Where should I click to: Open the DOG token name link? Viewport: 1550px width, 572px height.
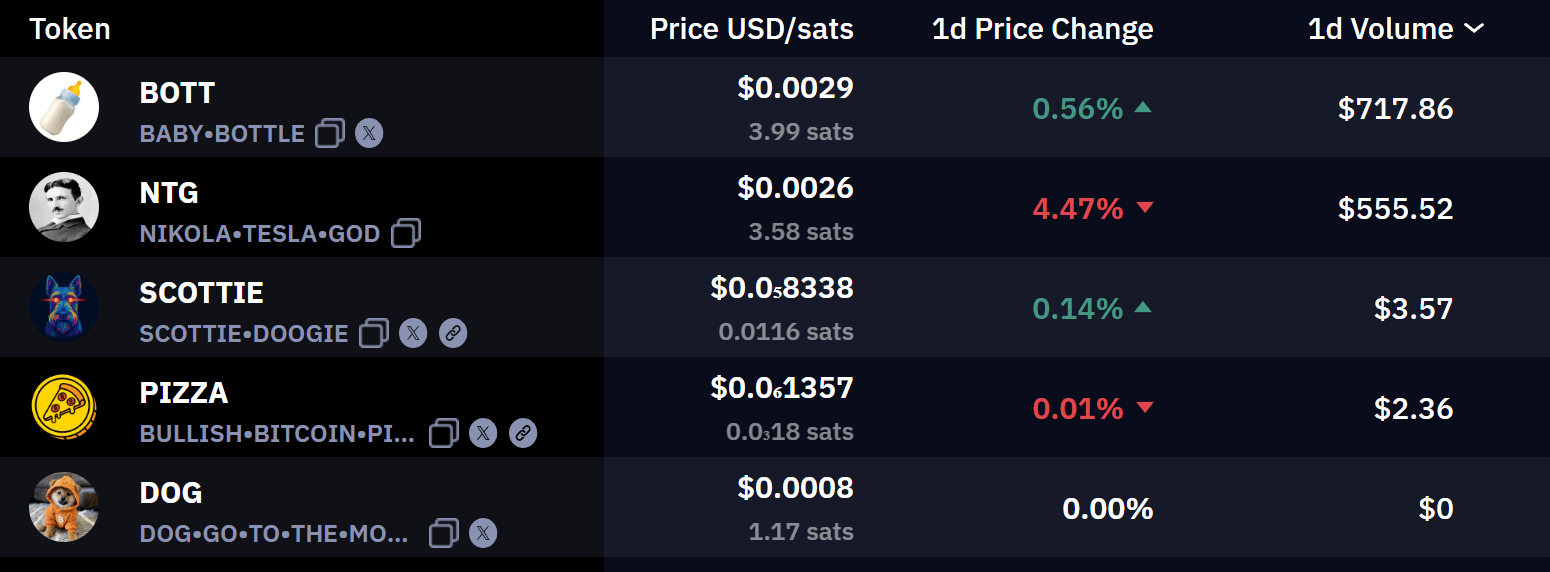tap(171, 493)
